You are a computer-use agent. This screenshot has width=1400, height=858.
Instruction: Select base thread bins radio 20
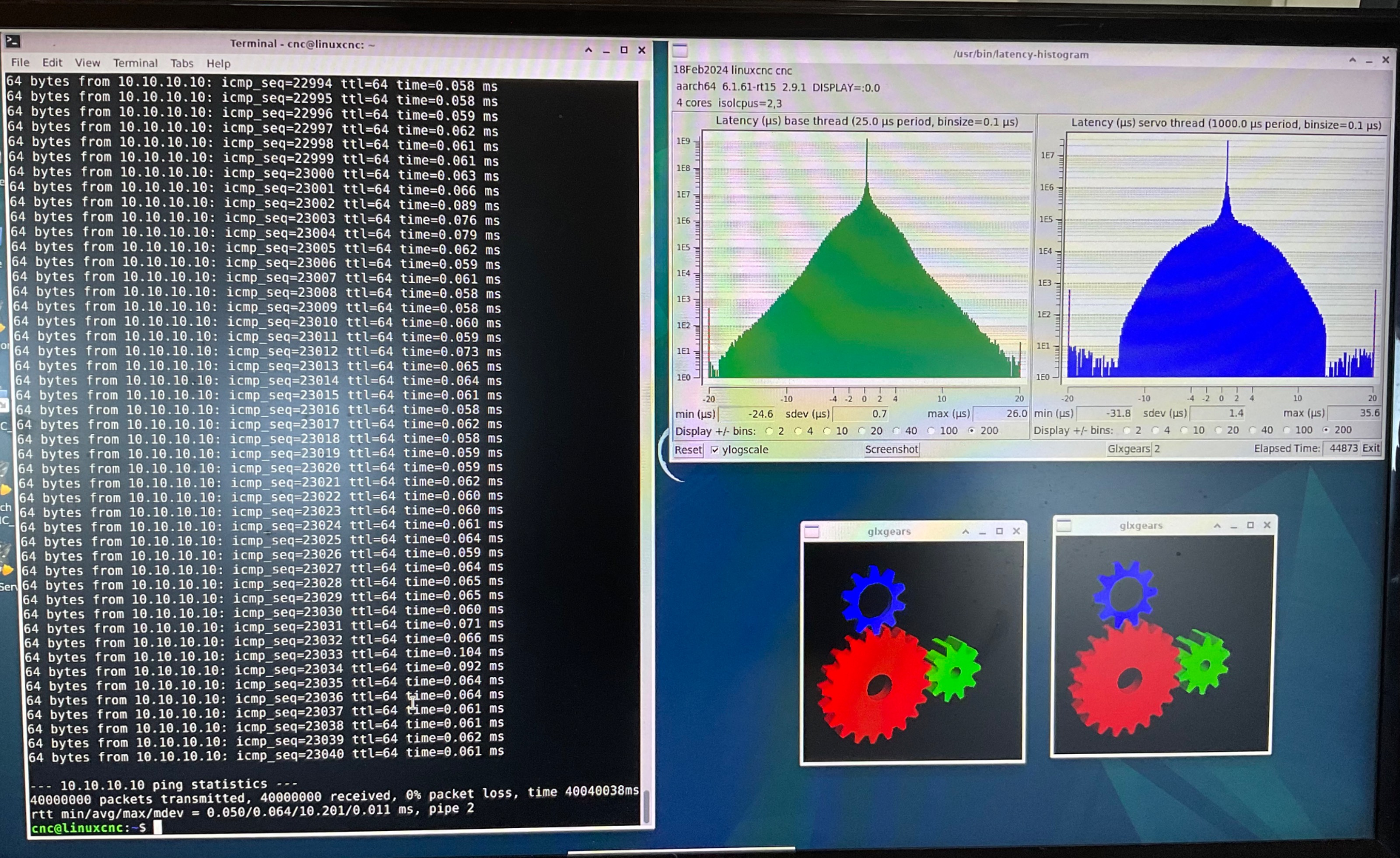861,431
